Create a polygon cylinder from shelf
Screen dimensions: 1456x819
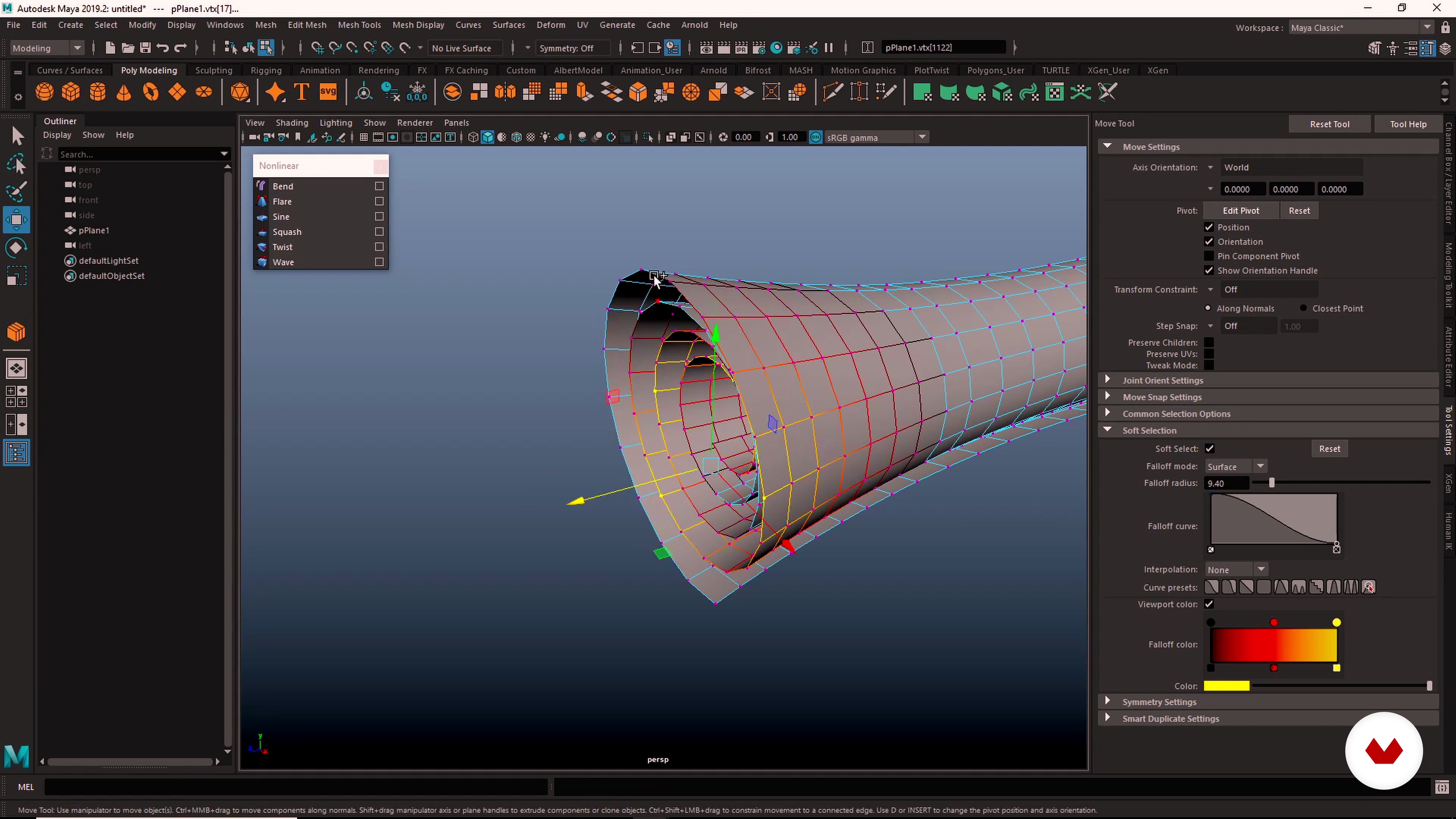(97, 91)
